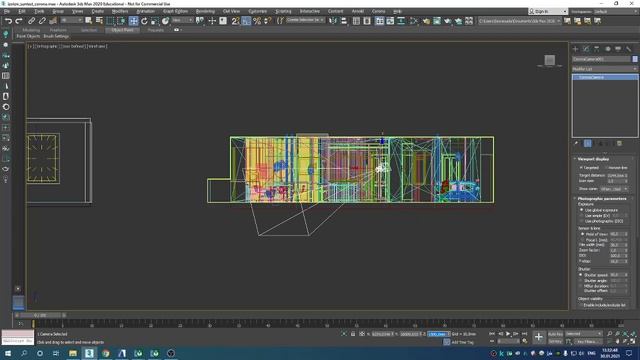Open the Edit menu
This screenshot has width=640, height=360.
(22, 11)
